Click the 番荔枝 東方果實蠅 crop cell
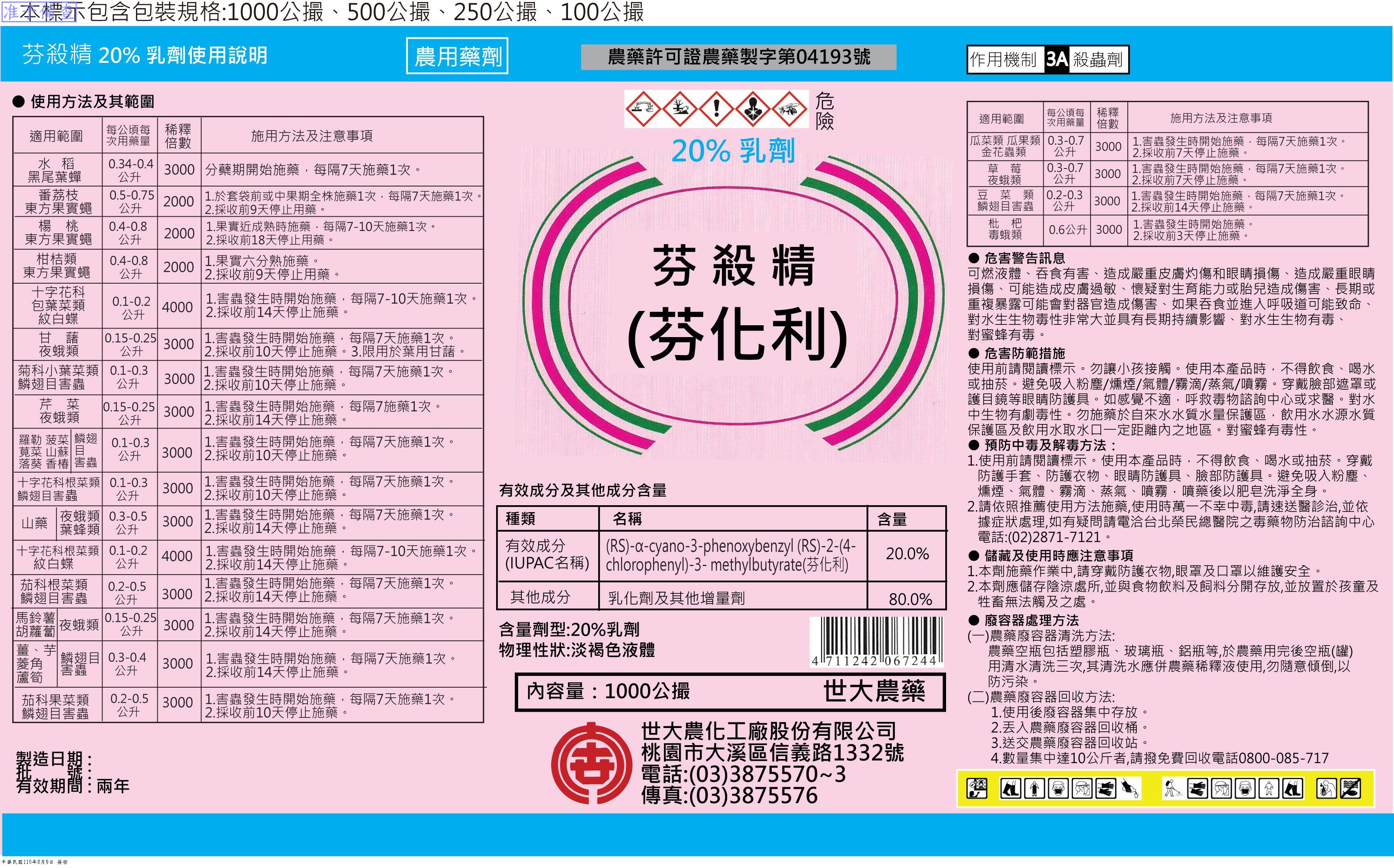1394x868 pixels. 58,202
